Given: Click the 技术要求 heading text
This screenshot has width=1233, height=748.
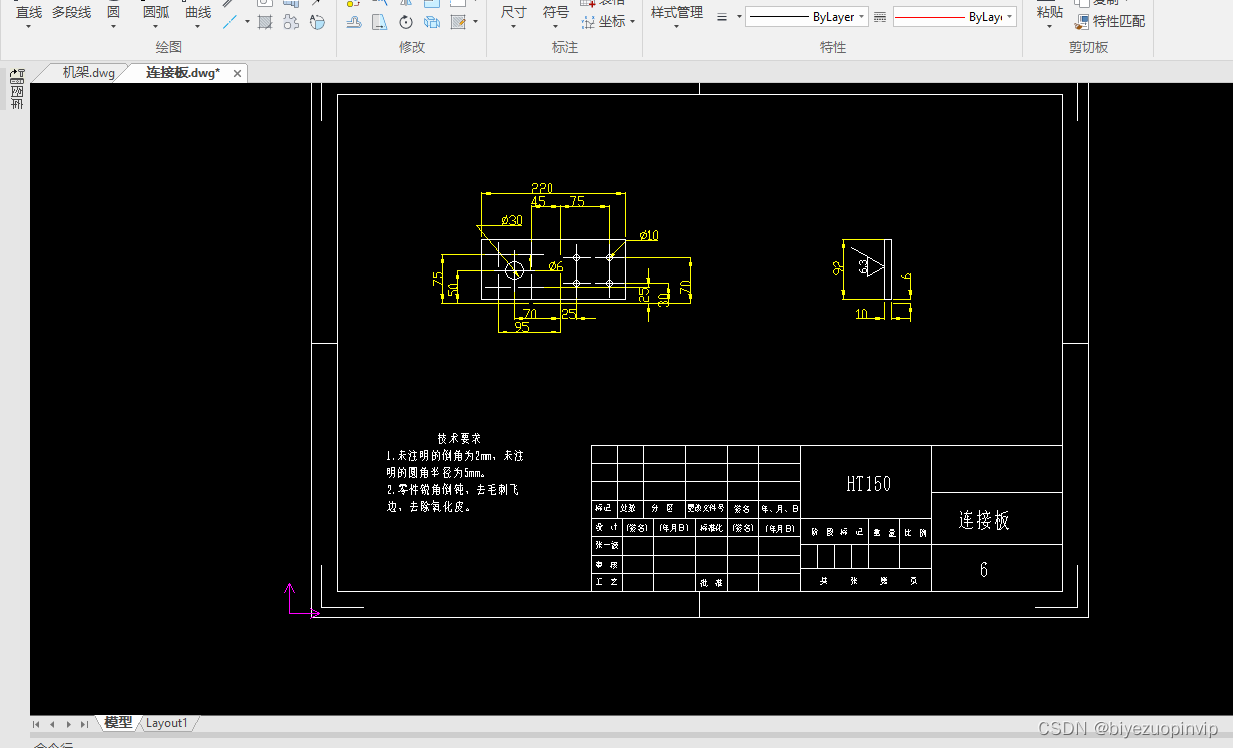Looking at the screenshot, I should (x=459, y=439).
